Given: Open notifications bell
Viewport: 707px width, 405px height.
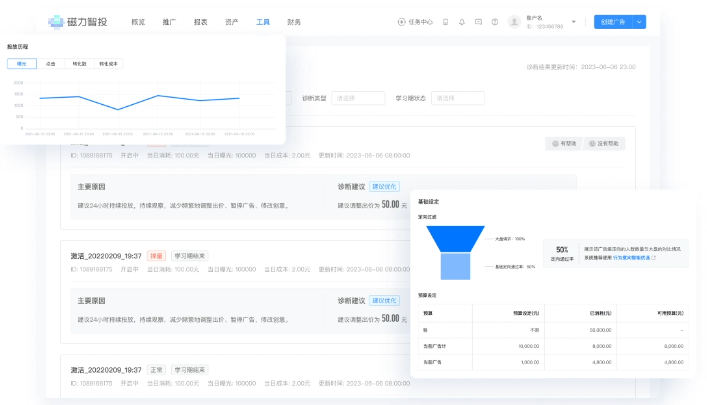Looking at the screenshot, I should click(462, 22).
